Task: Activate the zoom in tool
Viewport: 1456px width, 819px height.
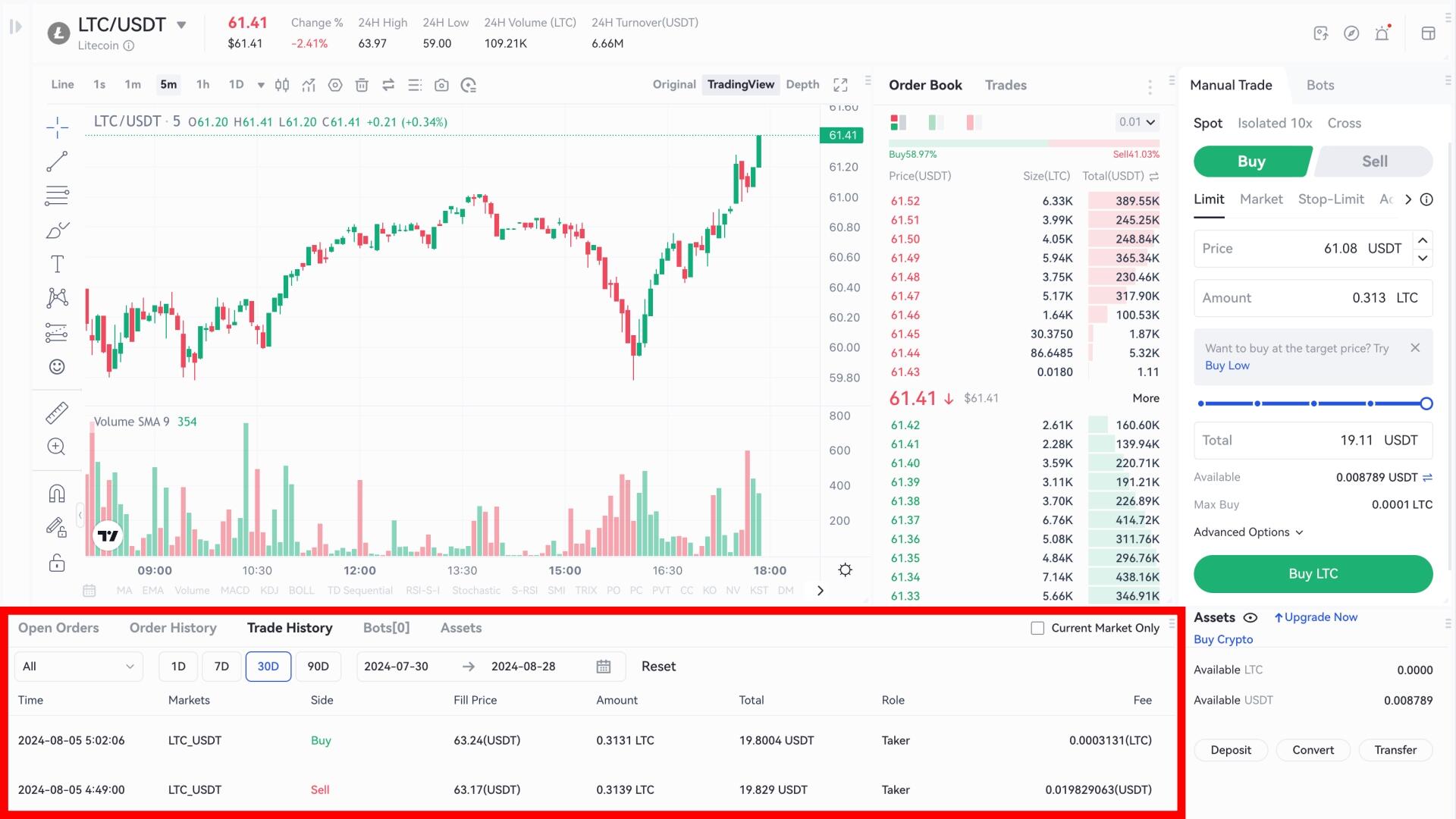Action: [57, 447]
